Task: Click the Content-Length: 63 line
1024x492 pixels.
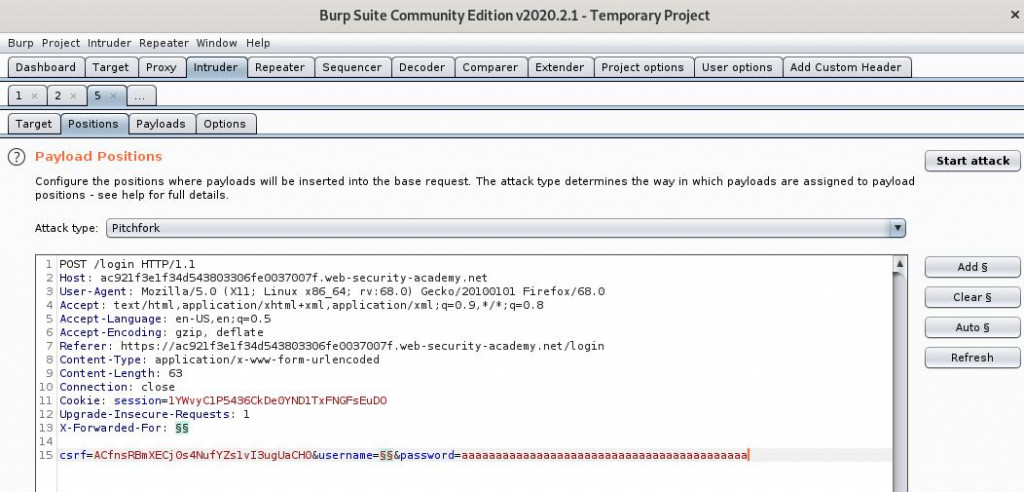Action: click(x=121, y=373)
